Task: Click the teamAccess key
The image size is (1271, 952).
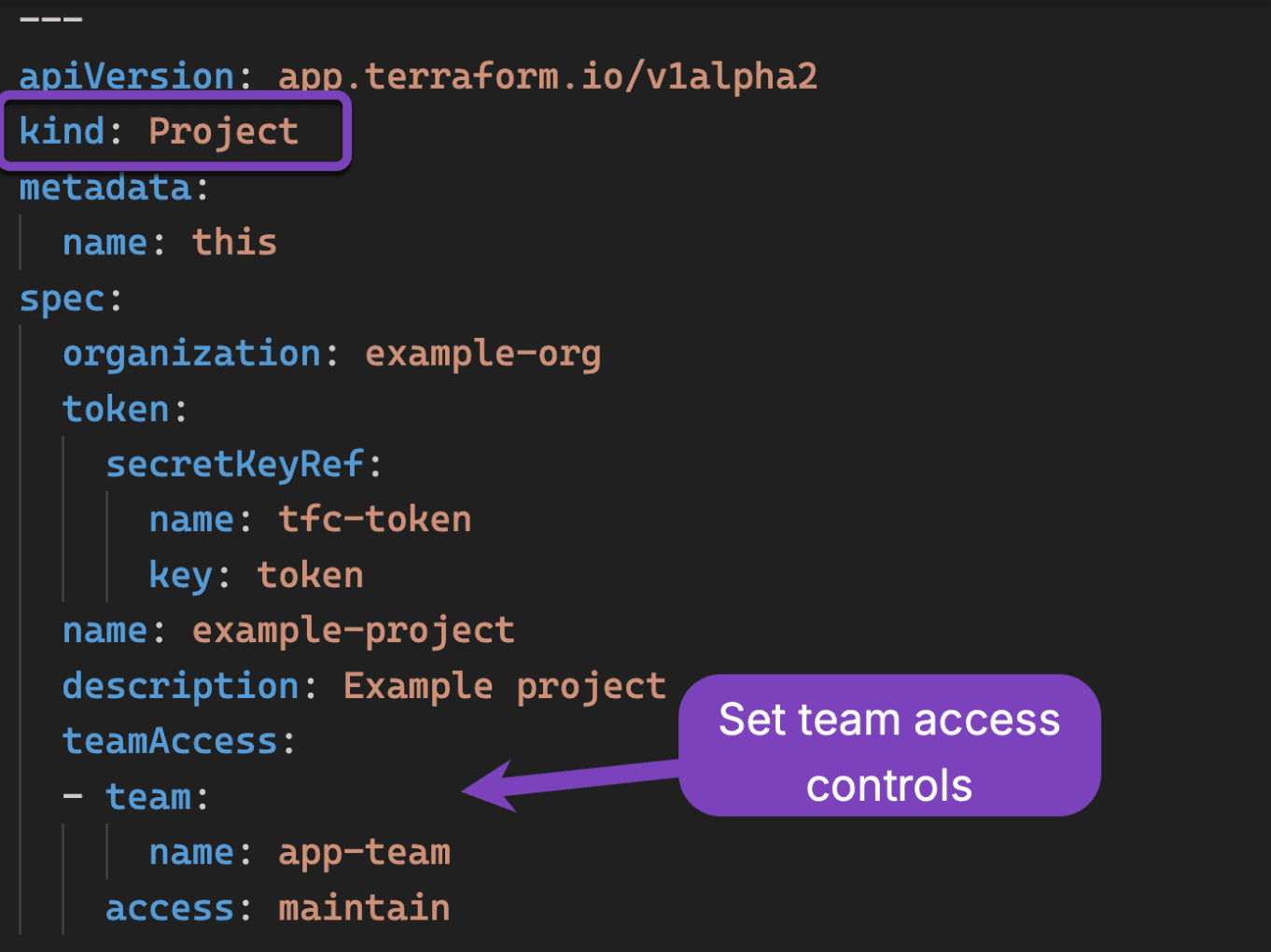Action: [x=170, y=741]
